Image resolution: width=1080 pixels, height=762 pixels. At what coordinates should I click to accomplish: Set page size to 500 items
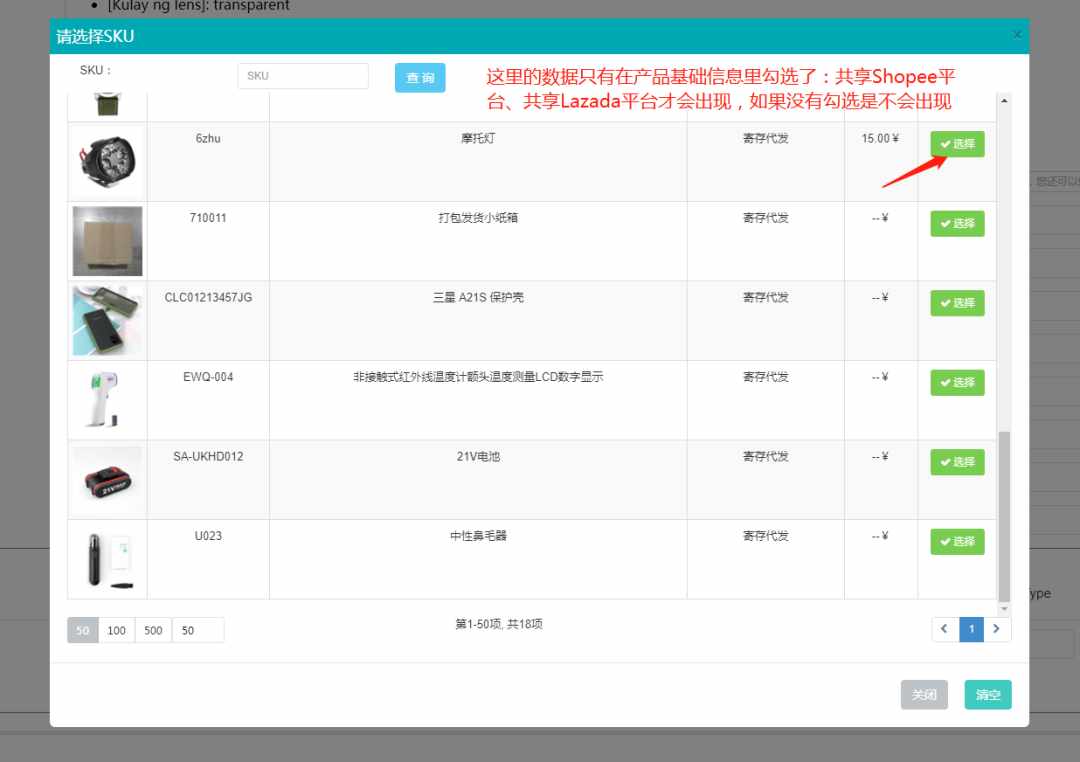tap(153, 630)
